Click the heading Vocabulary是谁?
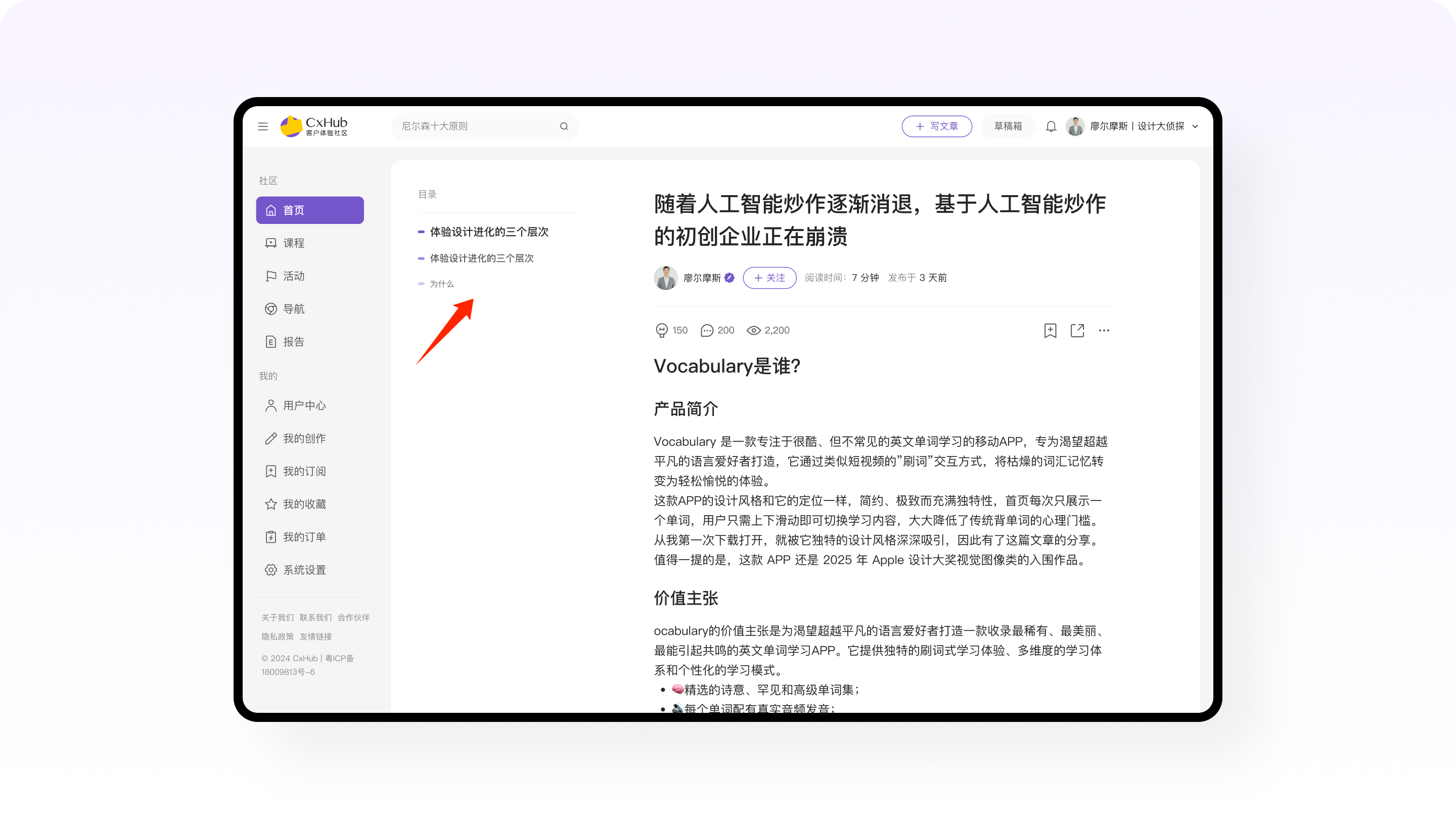Screen dimensions: 1456x819 pyautogui.click(x=727, y=366)
